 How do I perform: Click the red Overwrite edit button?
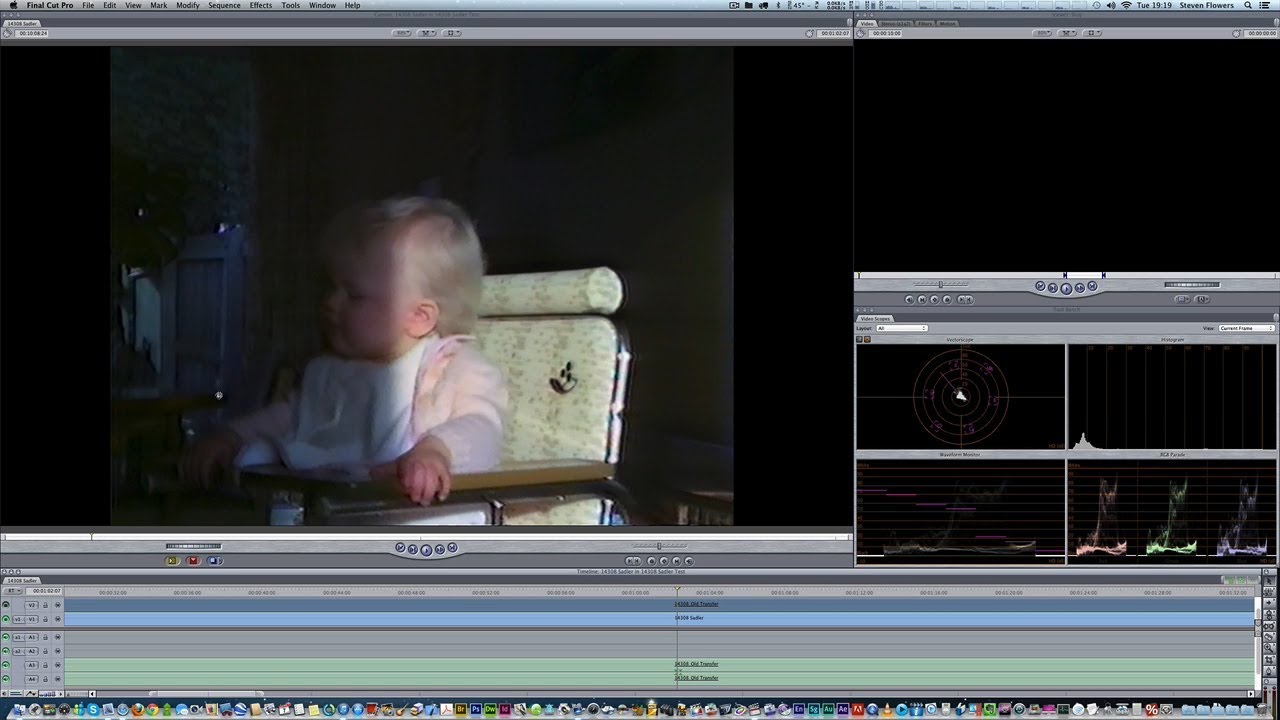[x=193, y=561]
